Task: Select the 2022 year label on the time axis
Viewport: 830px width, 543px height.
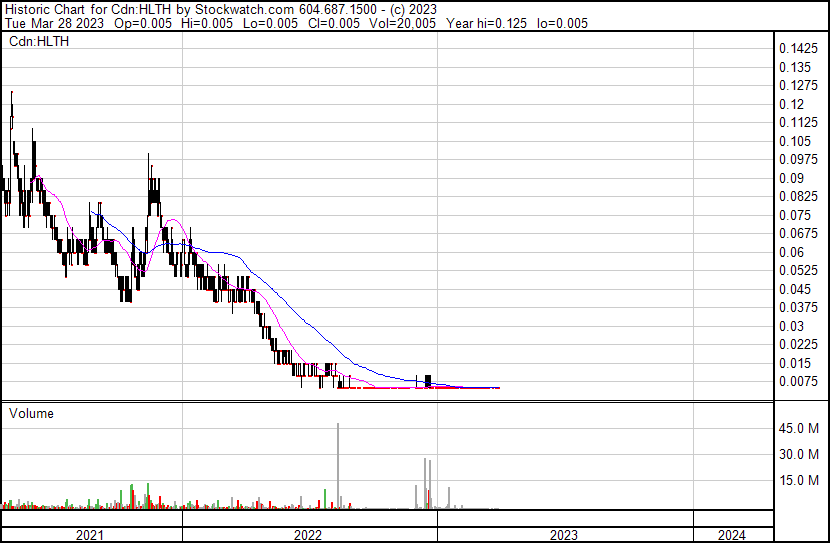Action: coord(308,535)
